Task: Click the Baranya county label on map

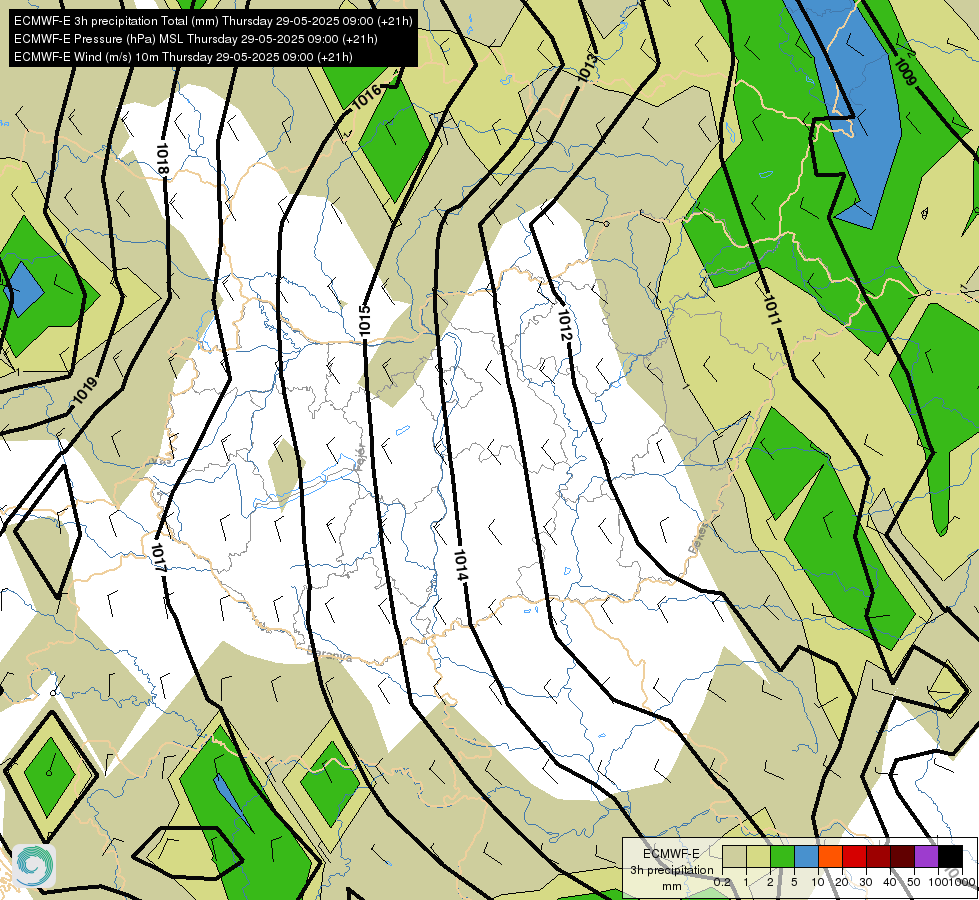Action: point(329,655)
